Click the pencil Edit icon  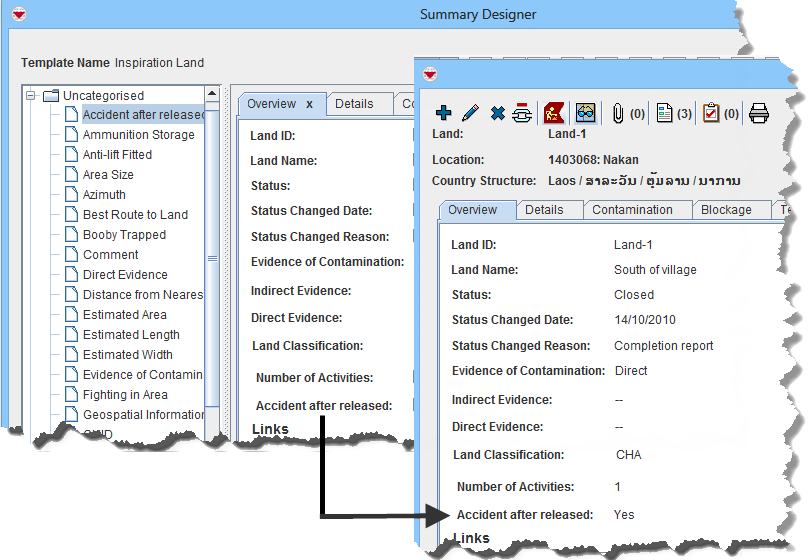[x=470, y=113]
